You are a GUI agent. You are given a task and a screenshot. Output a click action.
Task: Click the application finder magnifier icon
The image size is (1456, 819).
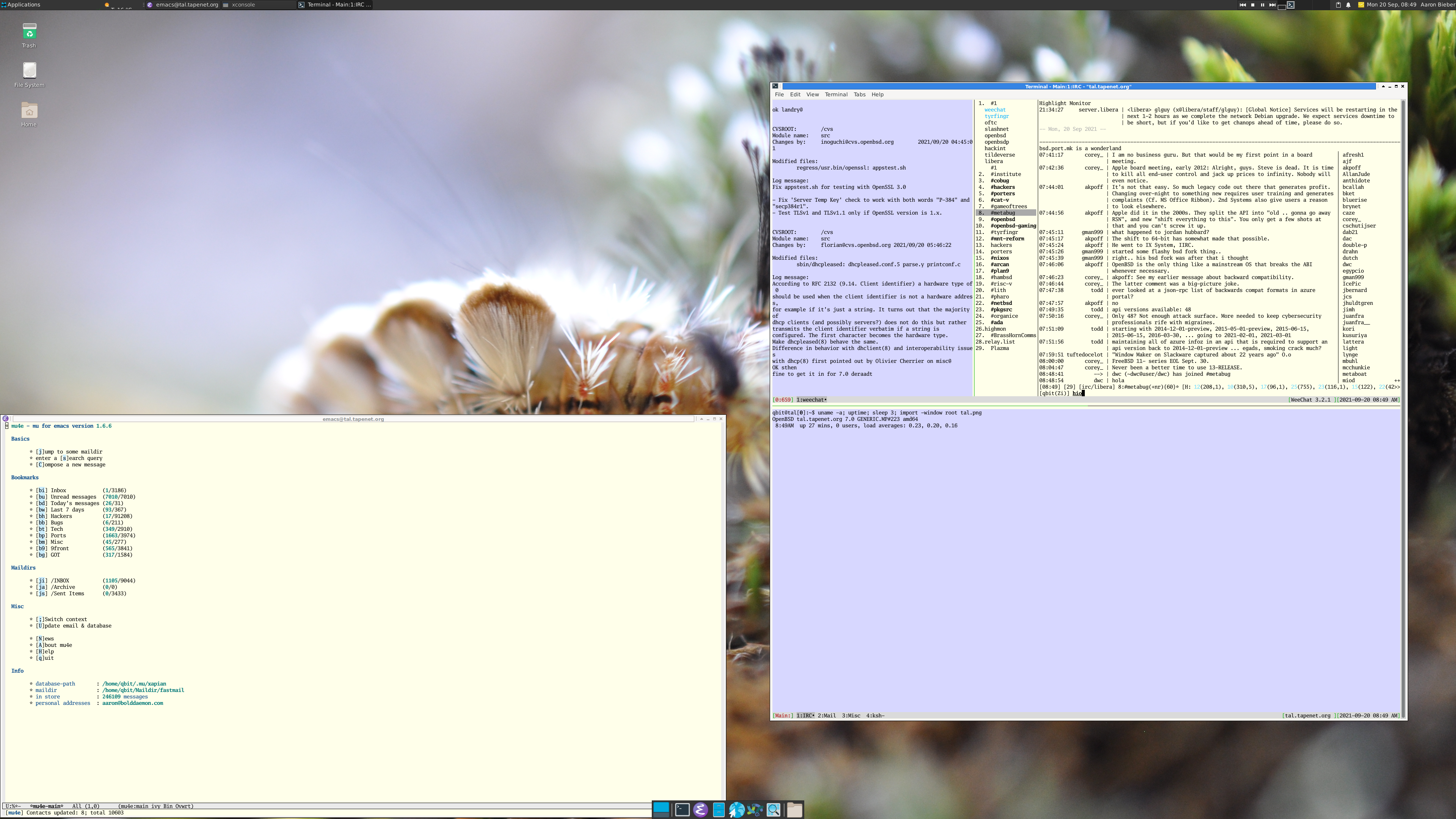tap(773, 810)
